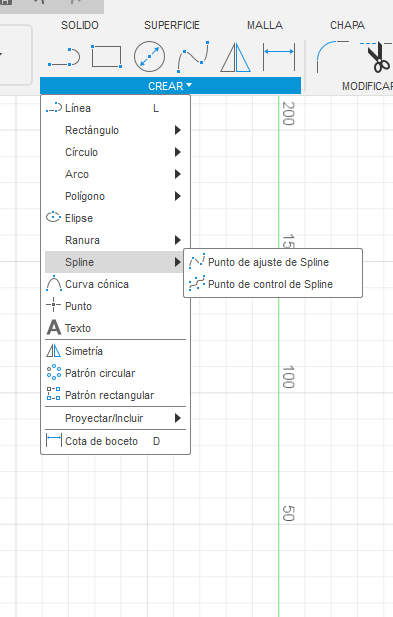This screenshot has width=393, height=617.
Task: Select the Rectangle tool icon in toolbar
Action: (107, 57)
